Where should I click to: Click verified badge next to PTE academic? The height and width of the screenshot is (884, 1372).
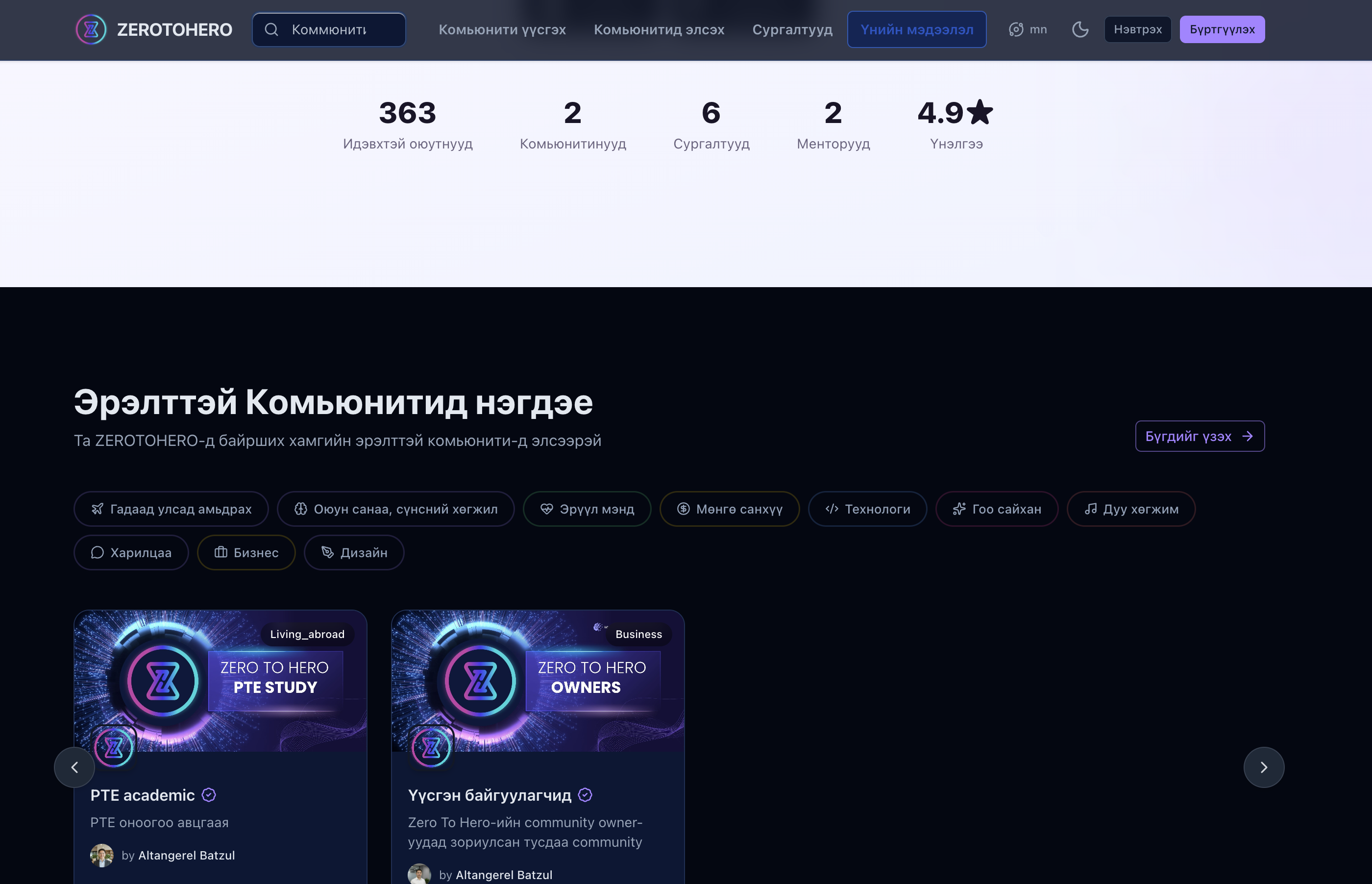click(209, 795)
